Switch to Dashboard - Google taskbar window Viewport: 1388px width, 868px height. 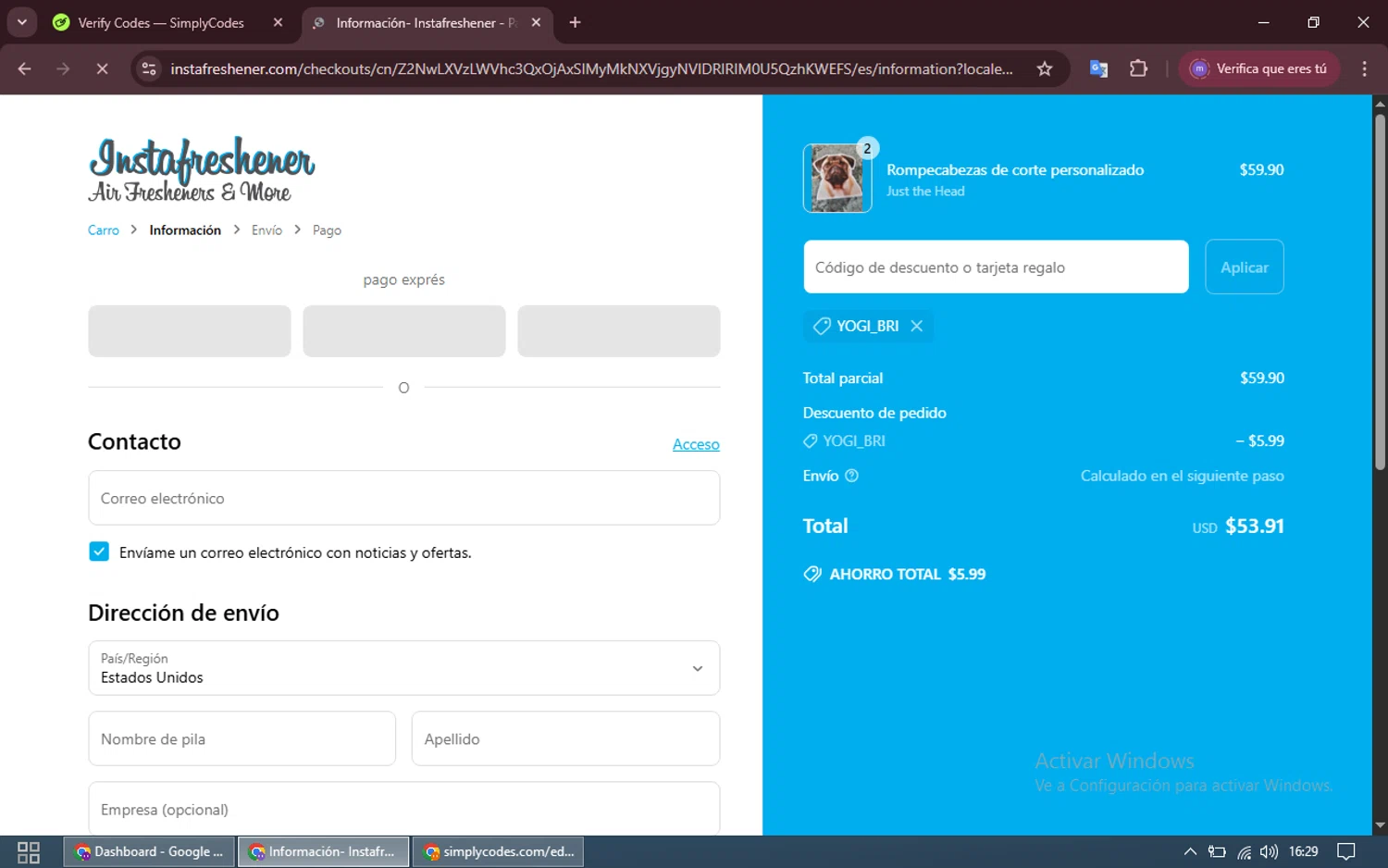[149, 851]
